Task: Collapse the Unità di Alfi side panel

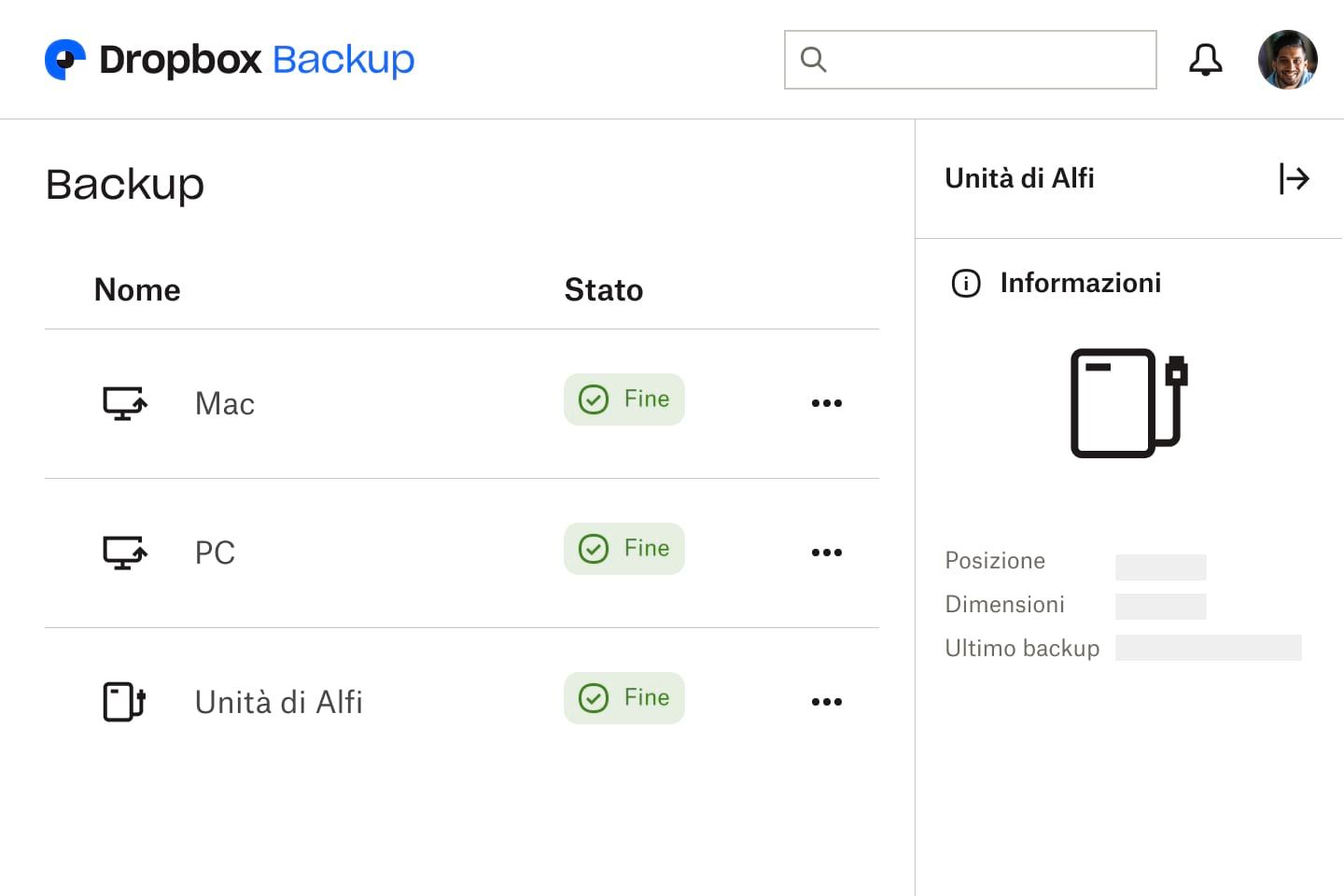Action: click(x=1294, y=178)
